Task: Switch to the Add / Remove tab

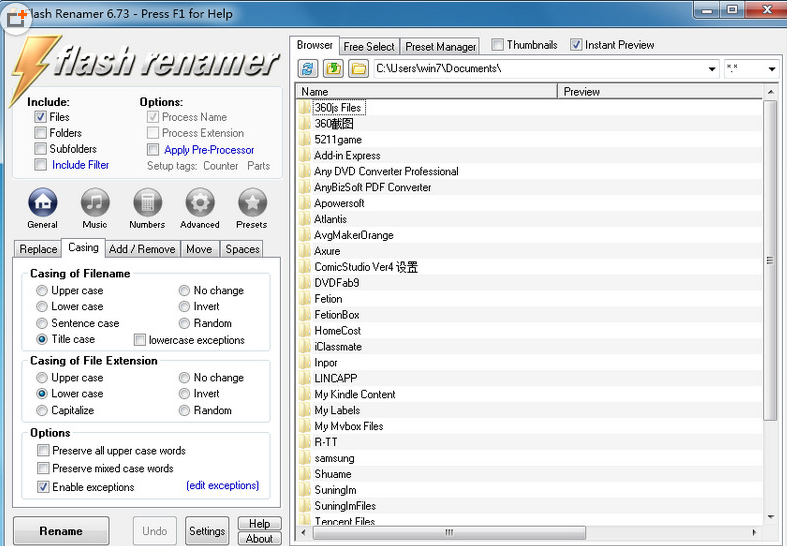Action: point(142,249)
